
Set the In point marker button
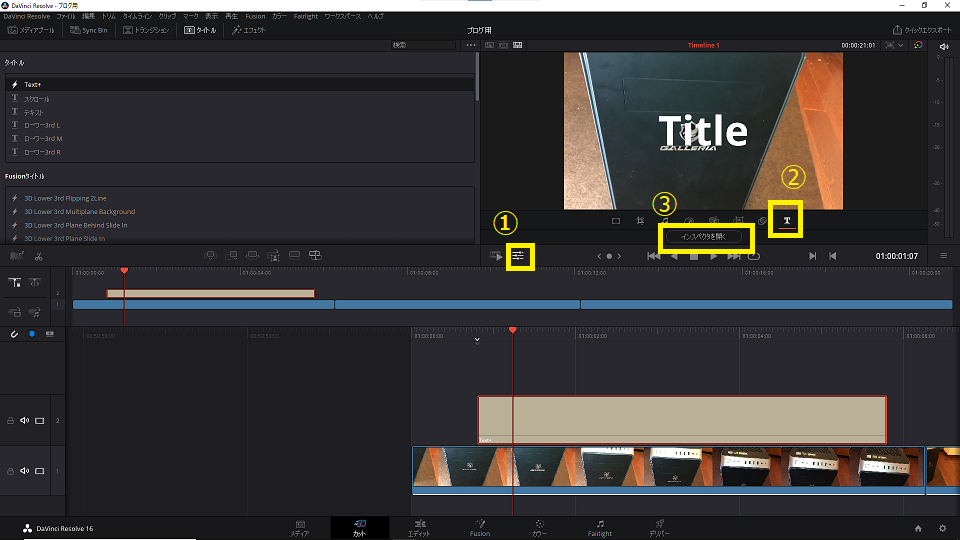pos(812,256)
